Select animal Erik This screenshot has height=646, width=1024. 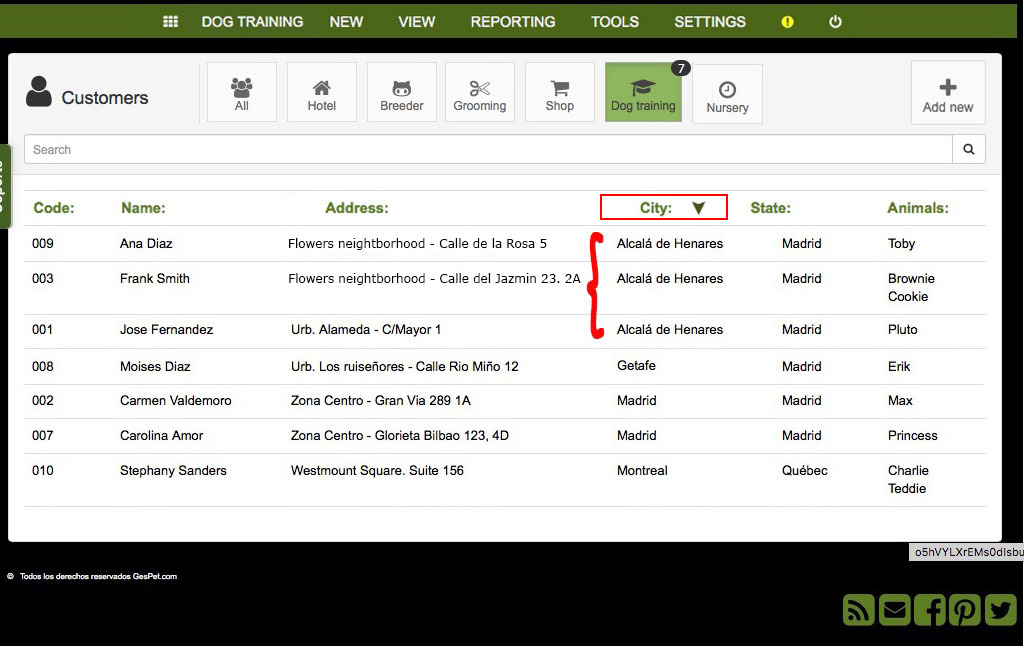[899, 366]
